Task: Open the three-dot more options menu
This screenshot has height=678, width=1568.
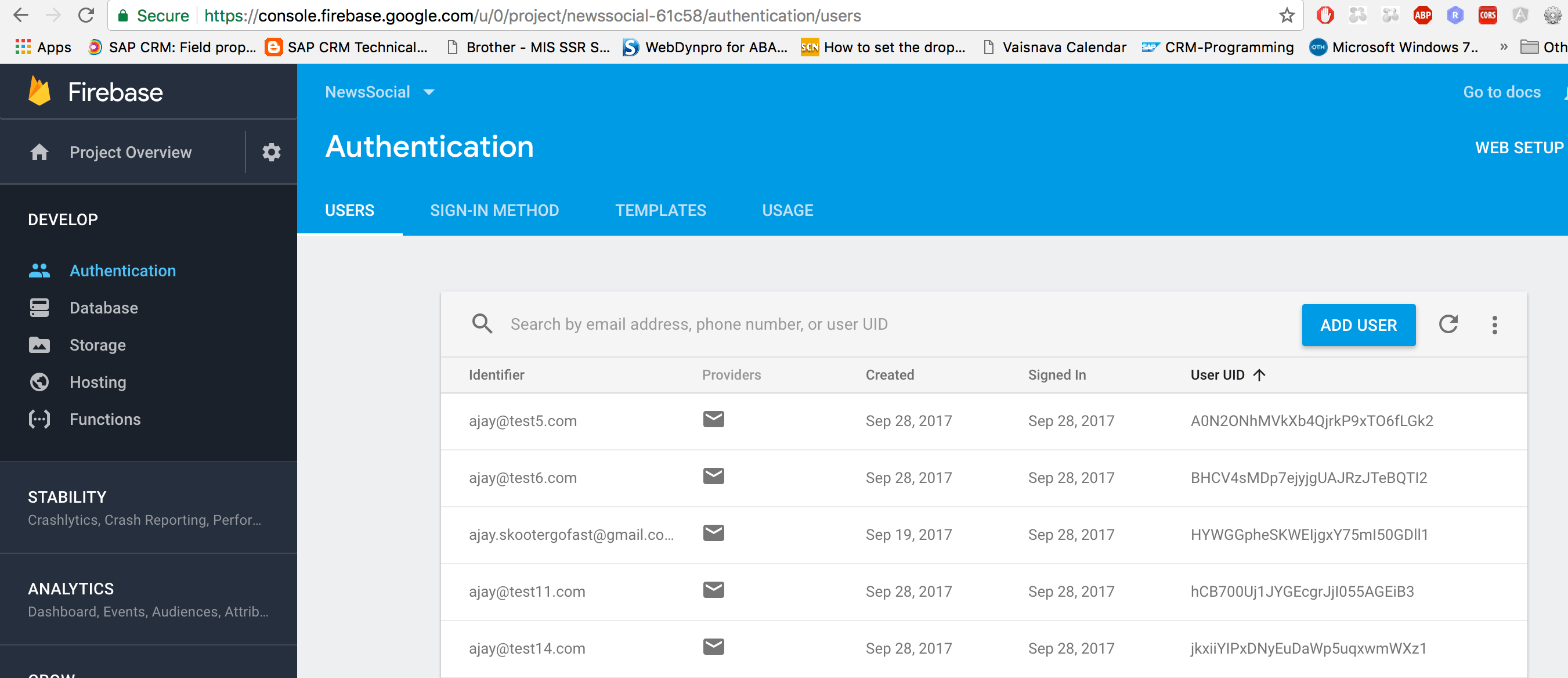Action: [1494, 324]
